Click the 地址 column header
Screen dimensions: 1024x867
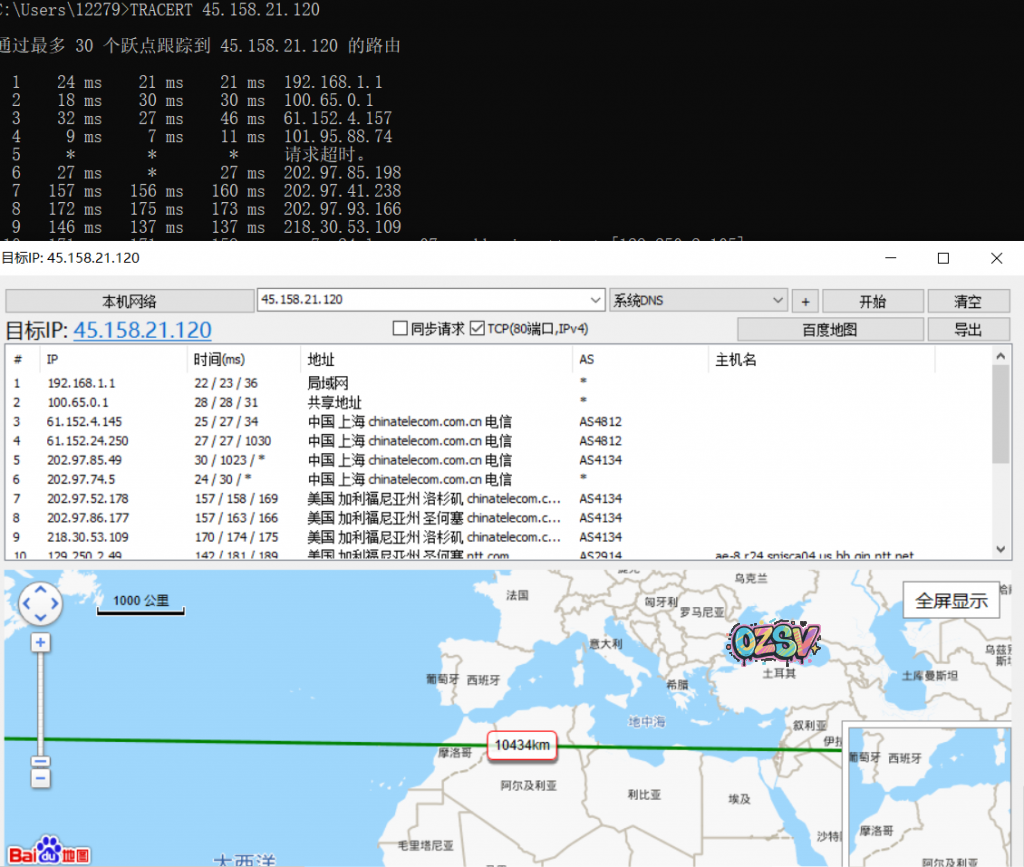(321, 359)
